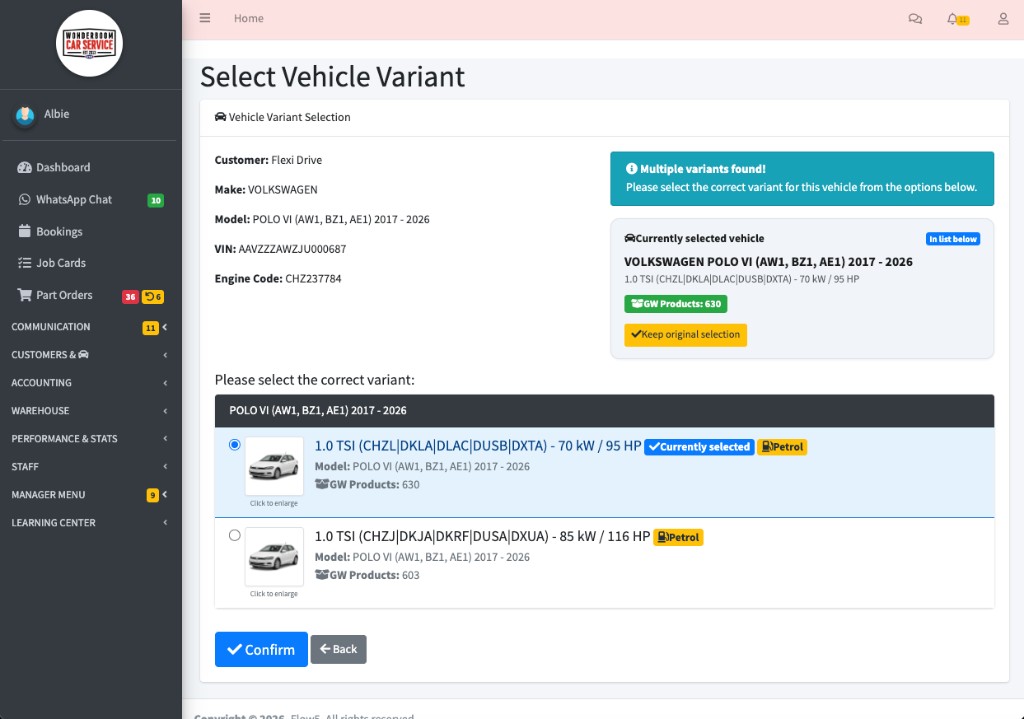Open the chat messages icon
The width and height of the screenshot is (1024, 719).
pyautogui.click(x=915, y=19)
